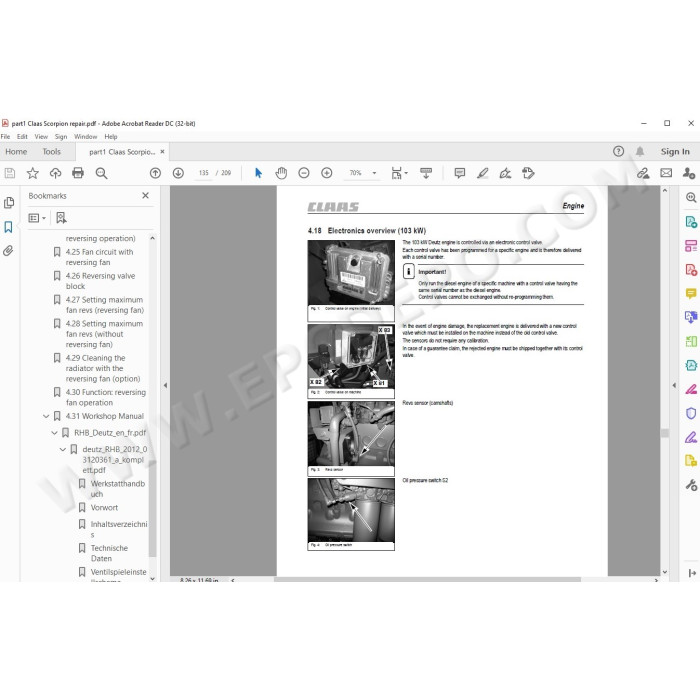Switch to the Tools tab
The height and width of the screenshot is (700, 700).
pyautogui.click(x=51, y=152)
